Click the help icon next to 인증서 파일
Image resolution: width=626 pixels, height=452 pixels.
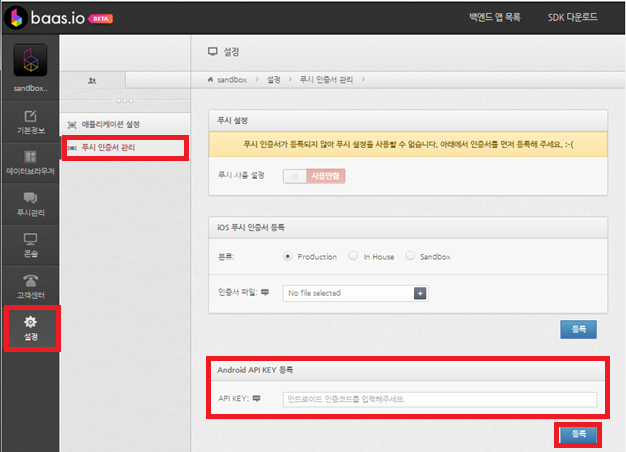tap(265, 292)
